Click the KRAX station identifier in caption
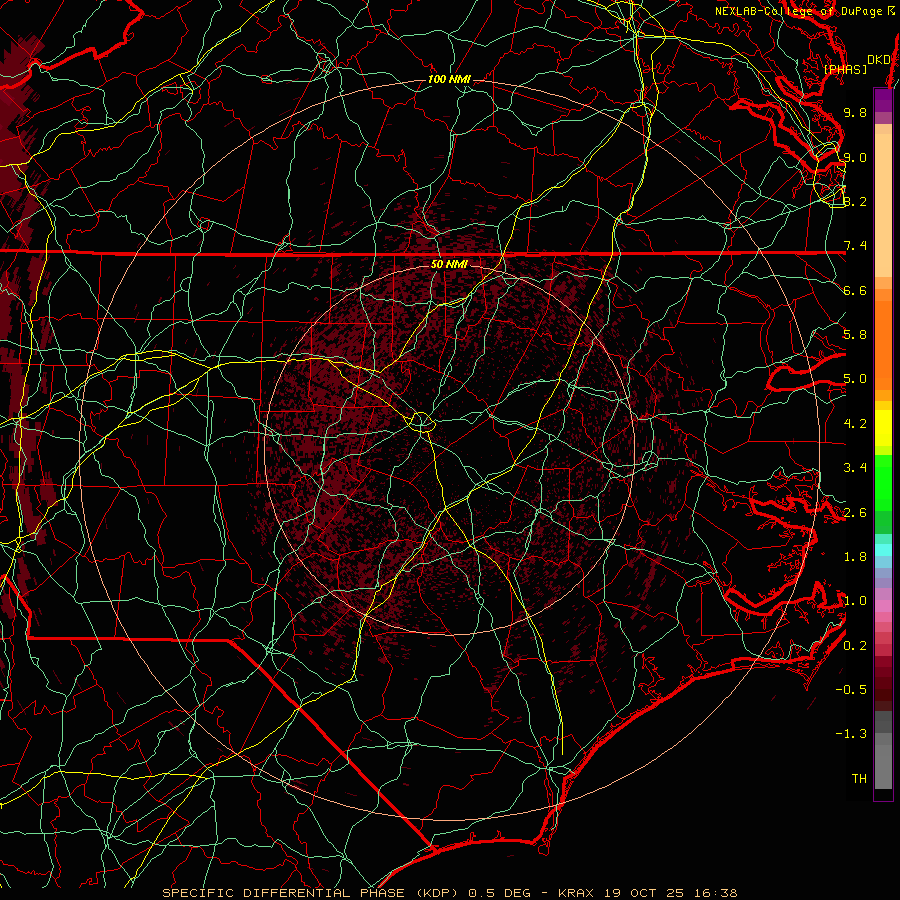The height and width of the screenshot is (900, 900). [x=578, y=893]
